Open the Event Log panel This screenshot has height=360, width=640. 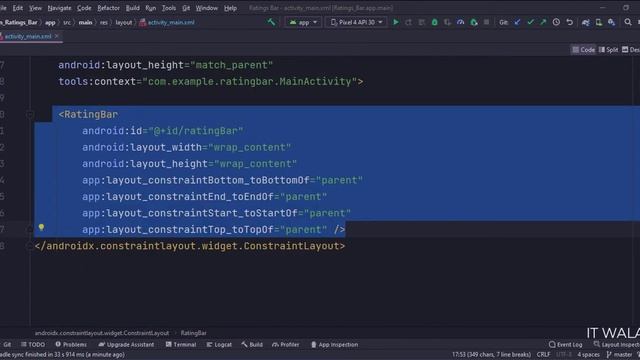[565, 344]
